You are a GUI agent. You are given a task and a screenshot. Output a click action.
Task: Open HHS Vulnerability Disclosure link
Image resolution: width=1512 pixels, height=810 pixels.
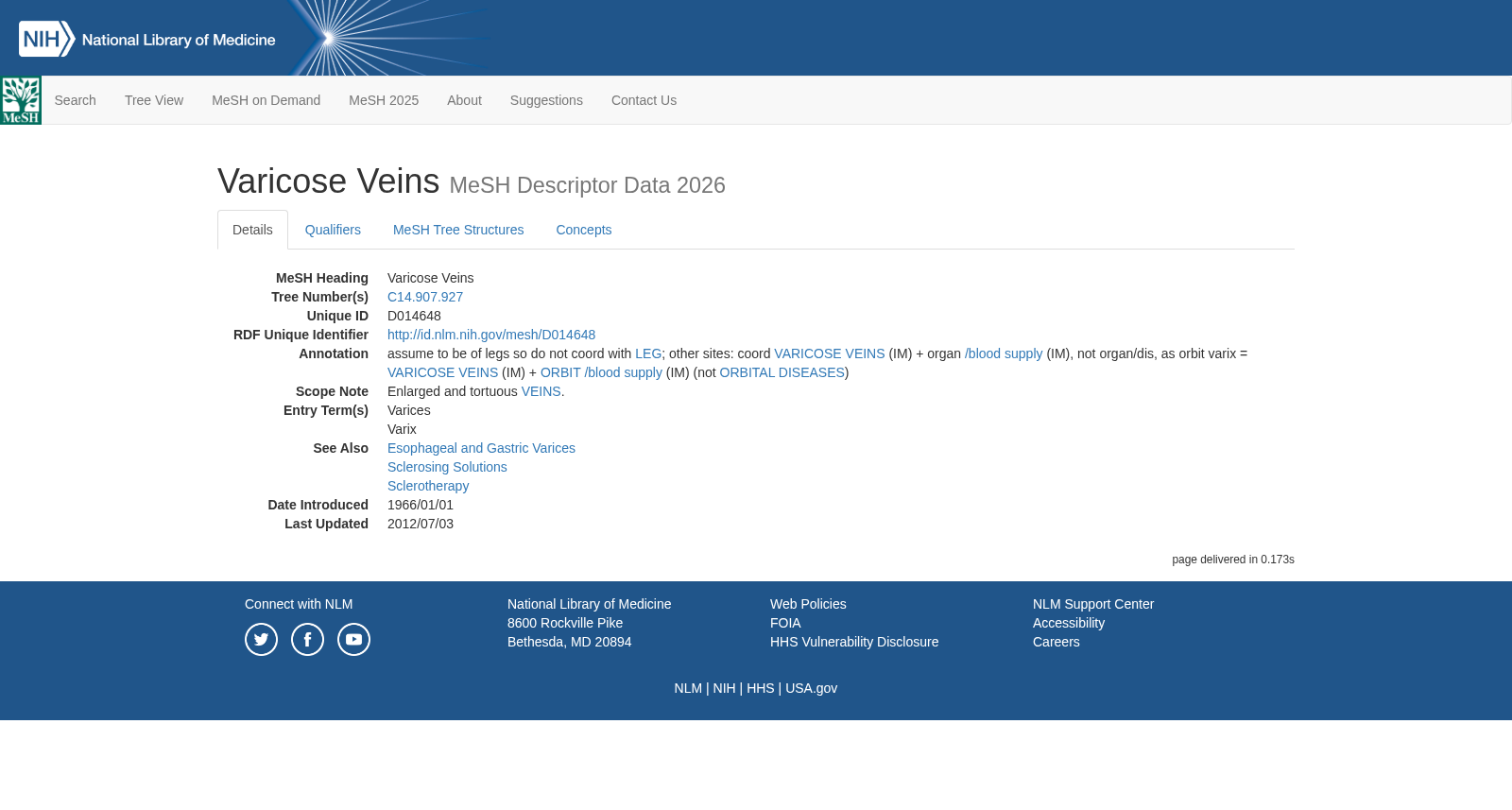click(x=854, y=642)
